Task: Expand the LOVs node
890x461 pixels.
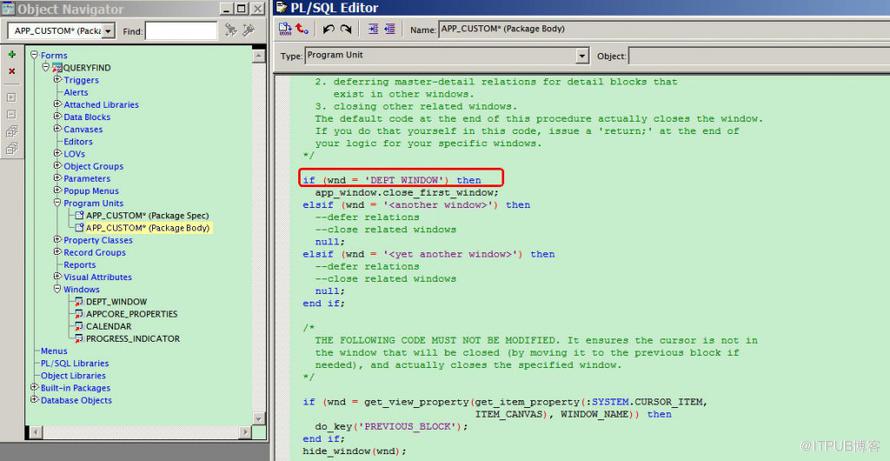Action: 57,153
